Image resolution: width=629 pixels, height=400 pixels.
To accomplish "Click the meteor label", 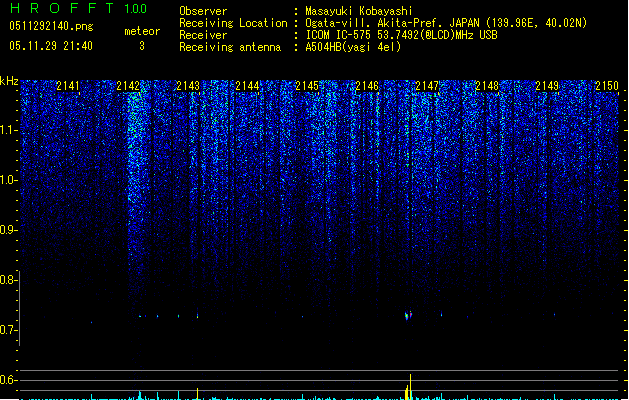I will click(142, 31).
